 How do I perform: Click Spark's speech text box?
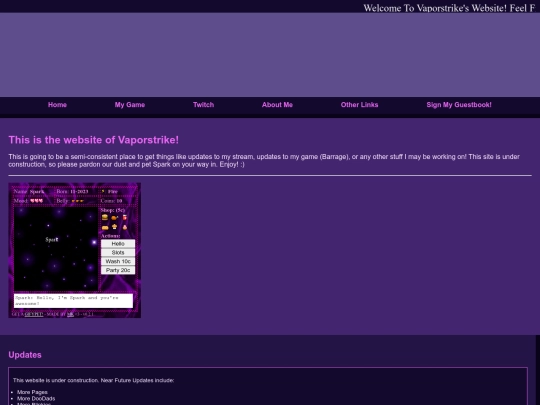[73, 301]
